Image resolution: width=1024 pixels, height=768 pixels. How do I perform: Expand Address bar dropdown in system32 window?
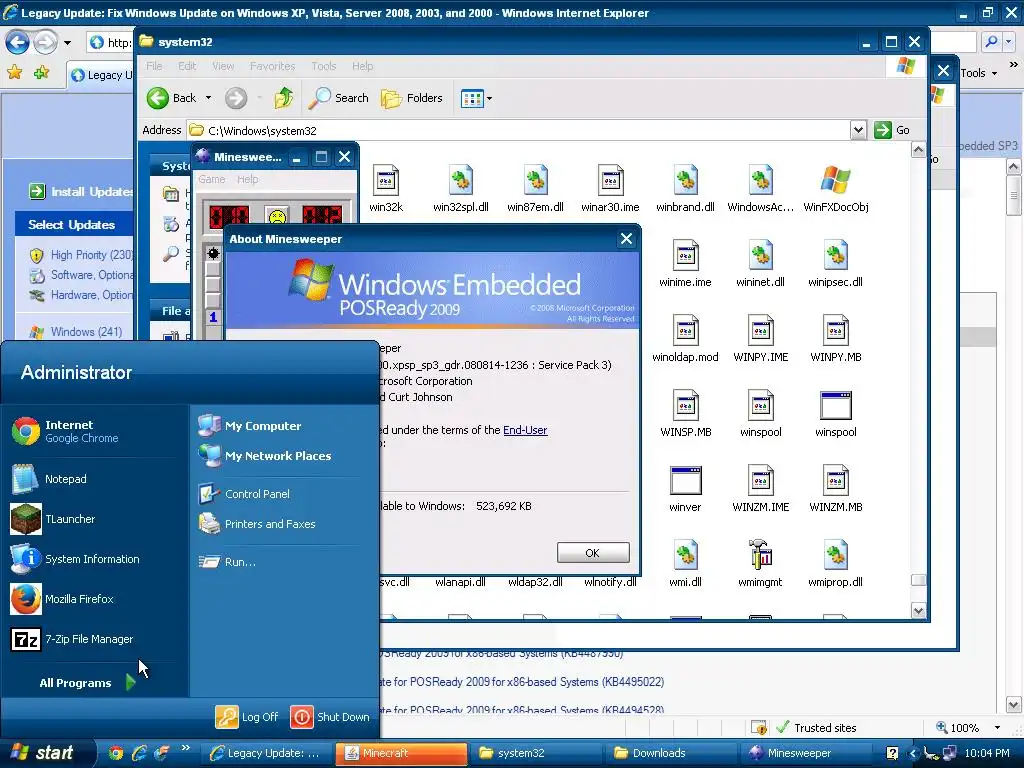point(858,130)
